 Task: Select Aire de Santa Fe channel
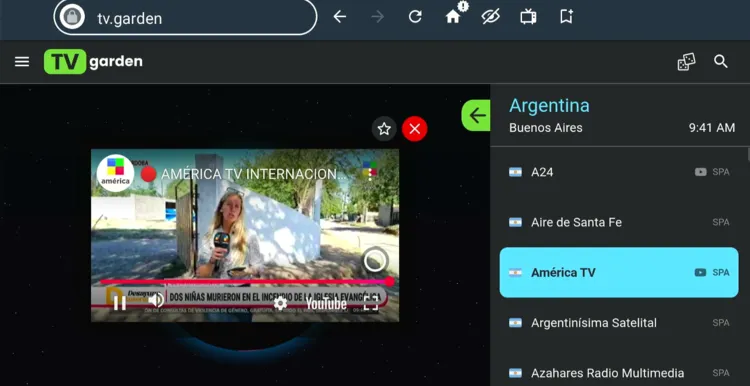[619, 222]
